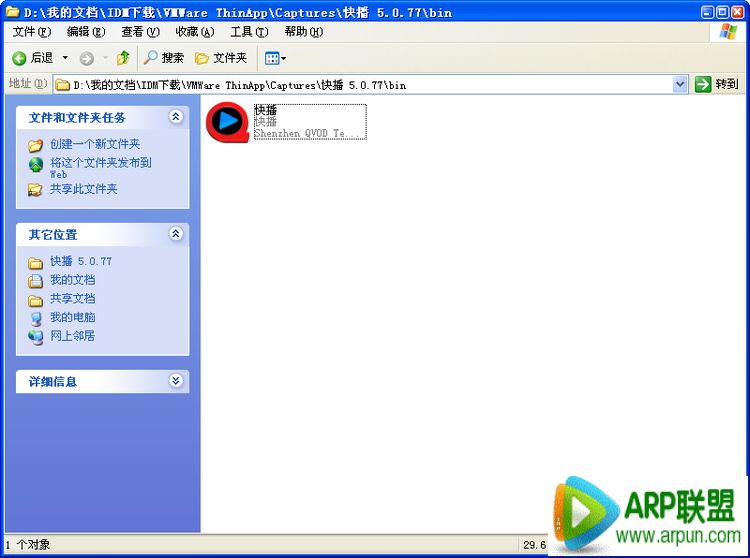This screenshot has height=558, width=750.
Task: Select the 快播 file name label
Action: pos(265,110)
